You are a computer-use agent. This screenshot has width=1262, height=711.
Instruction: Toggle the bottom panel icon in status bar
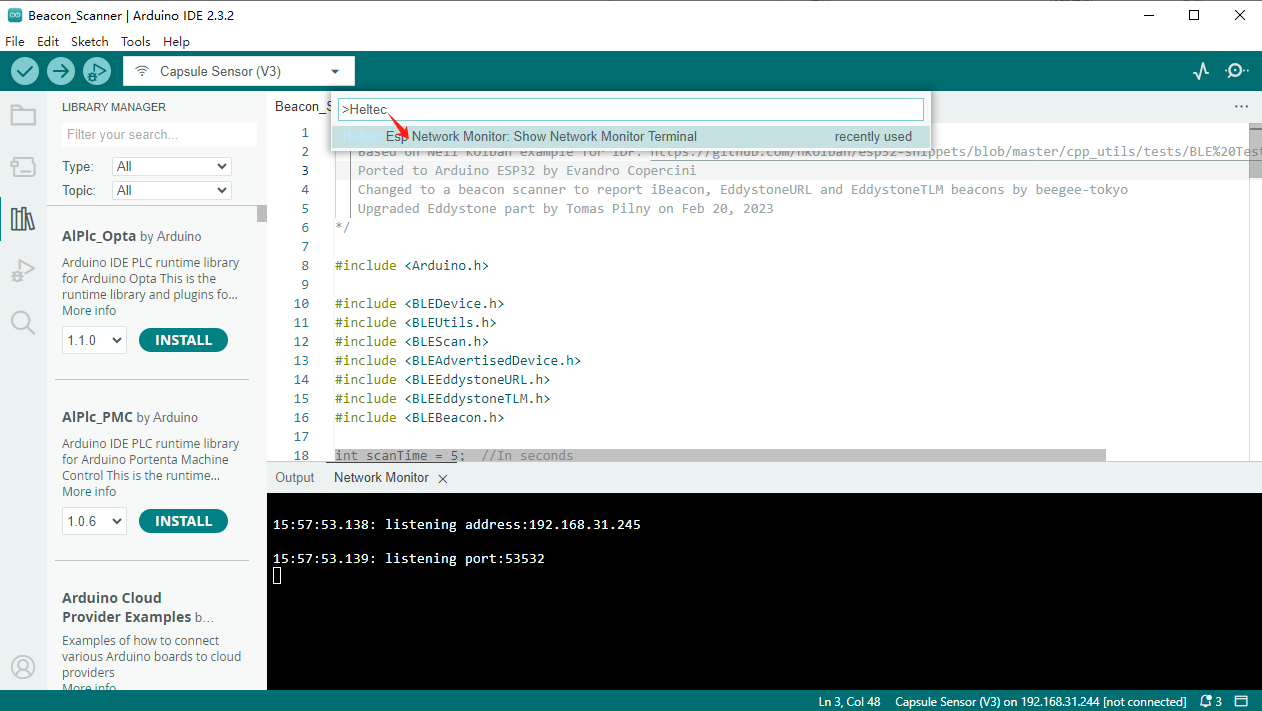tap(1242, 701)
